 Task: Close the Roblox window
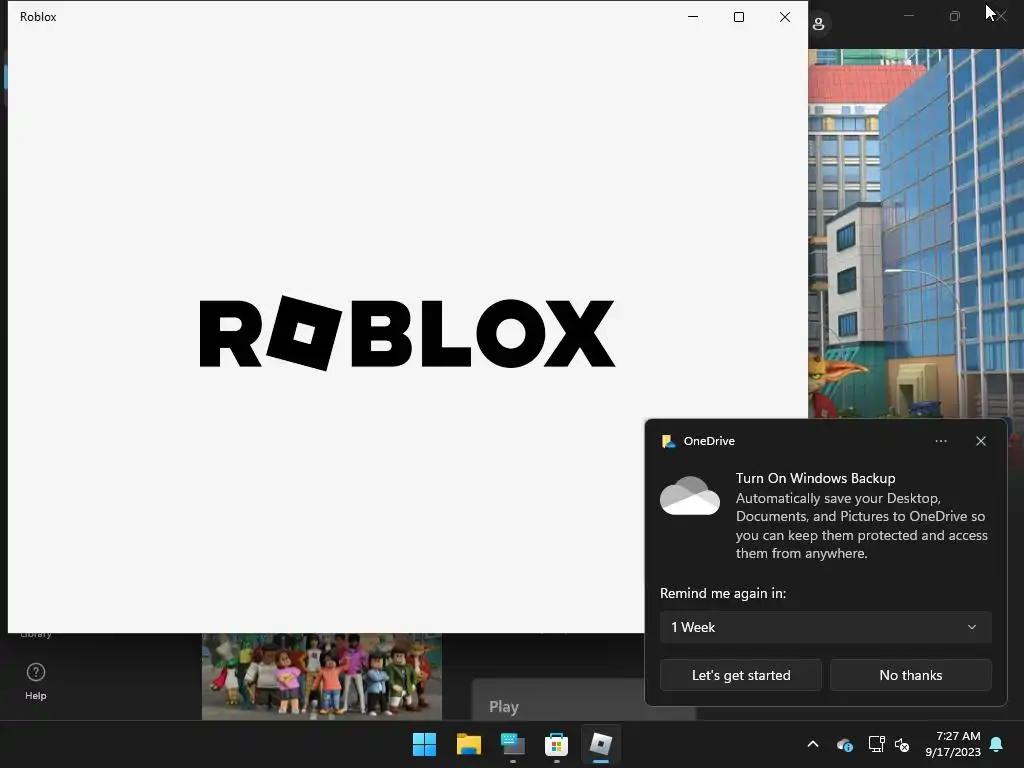785,17
